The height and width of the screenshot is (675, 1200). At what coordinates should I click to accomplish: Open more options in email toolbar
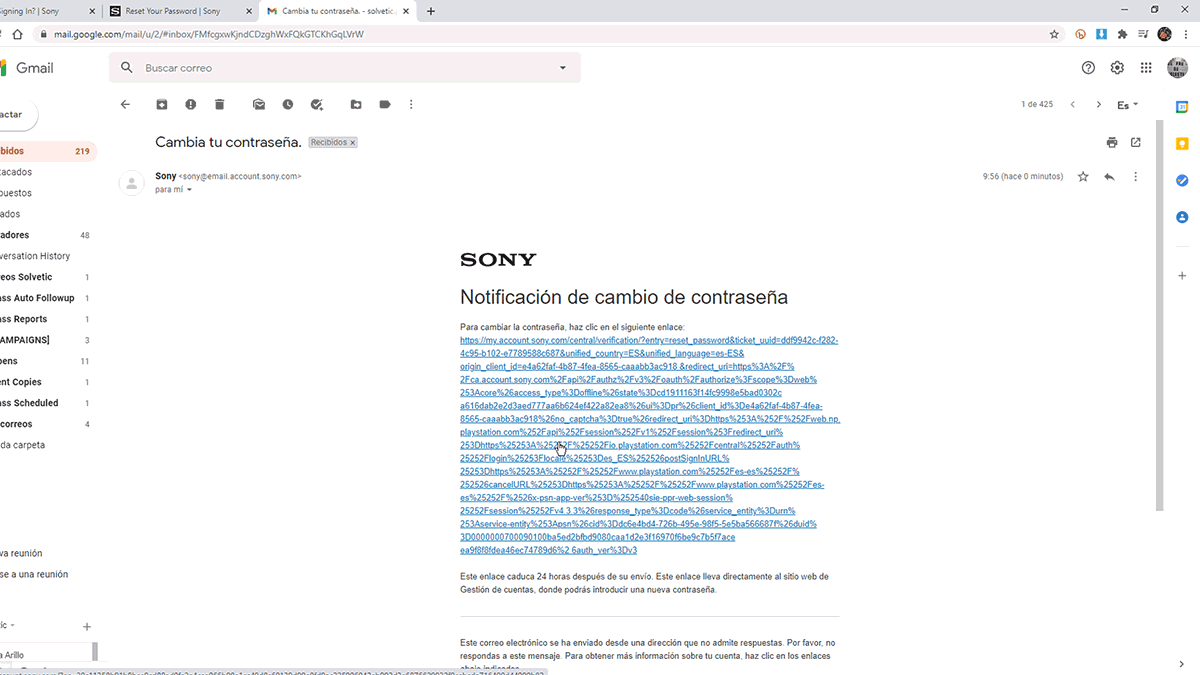click(411, 104)
